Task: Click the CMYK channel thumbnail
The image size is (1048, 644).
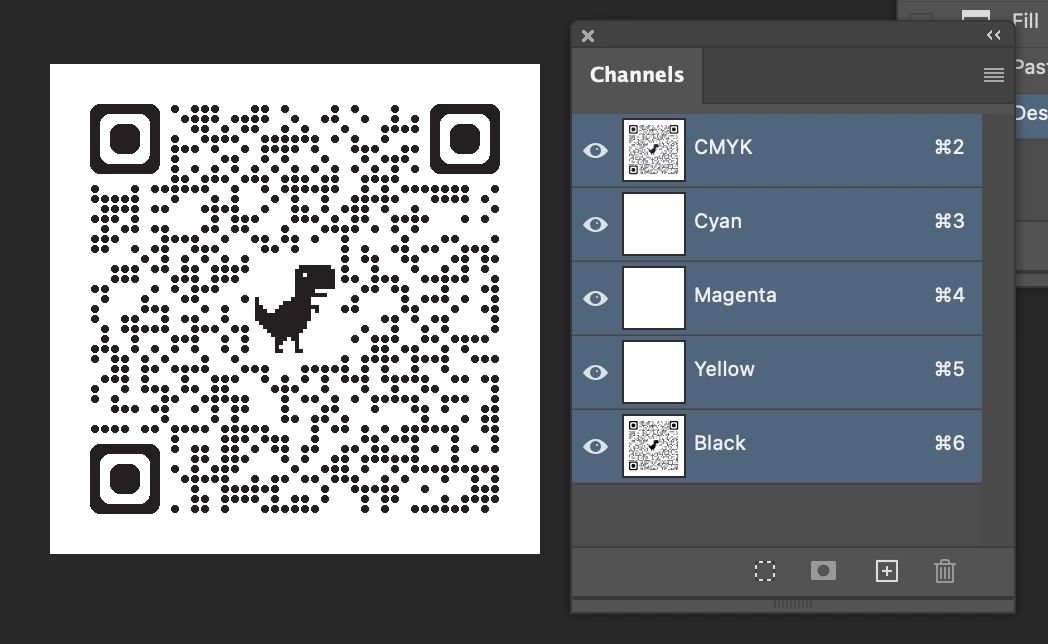Action: pyautogui.click(x=654, y=150)
